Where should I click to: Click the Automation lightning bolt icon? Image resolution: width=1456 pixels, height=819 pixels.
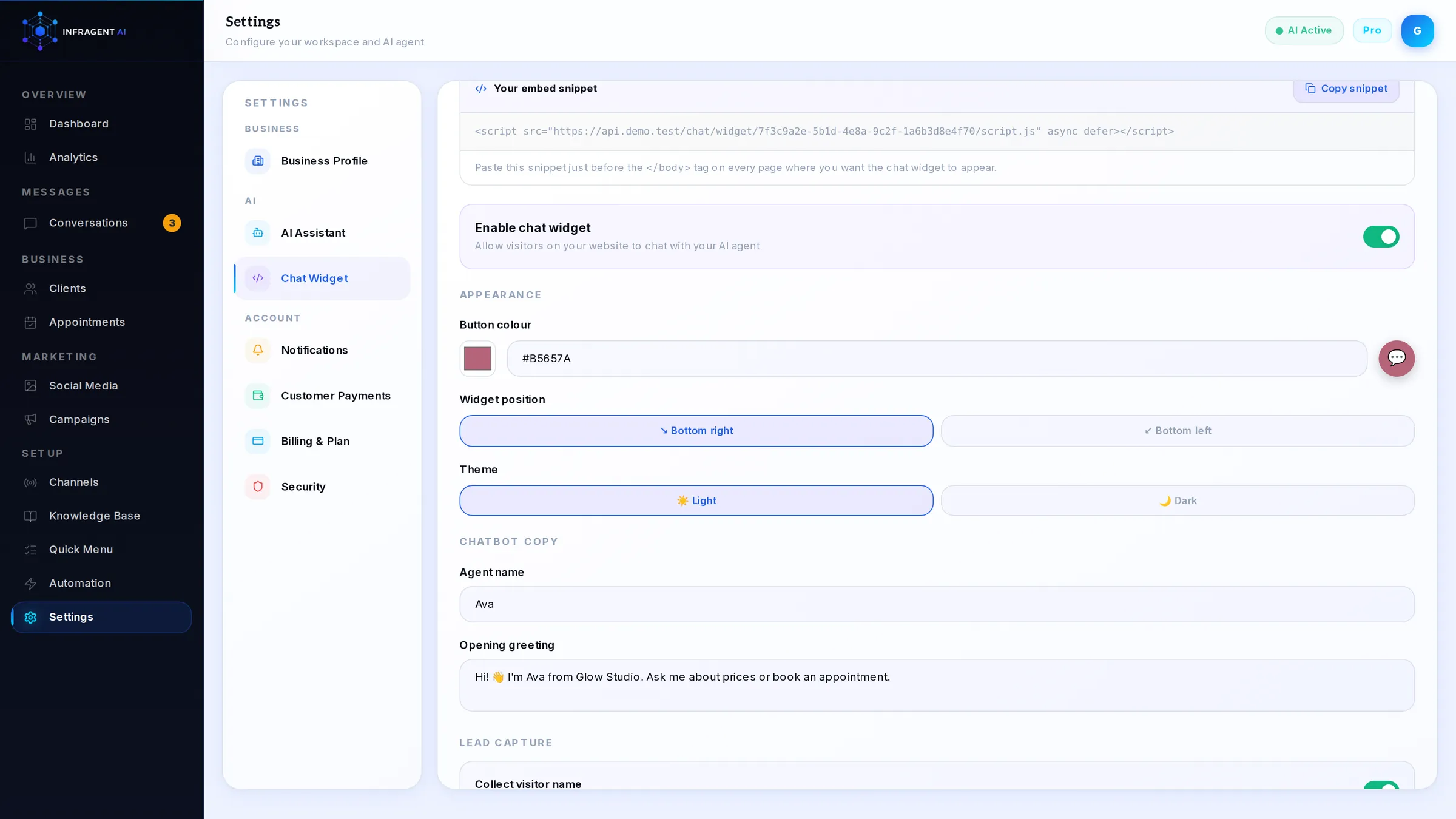tap(30, 584)
